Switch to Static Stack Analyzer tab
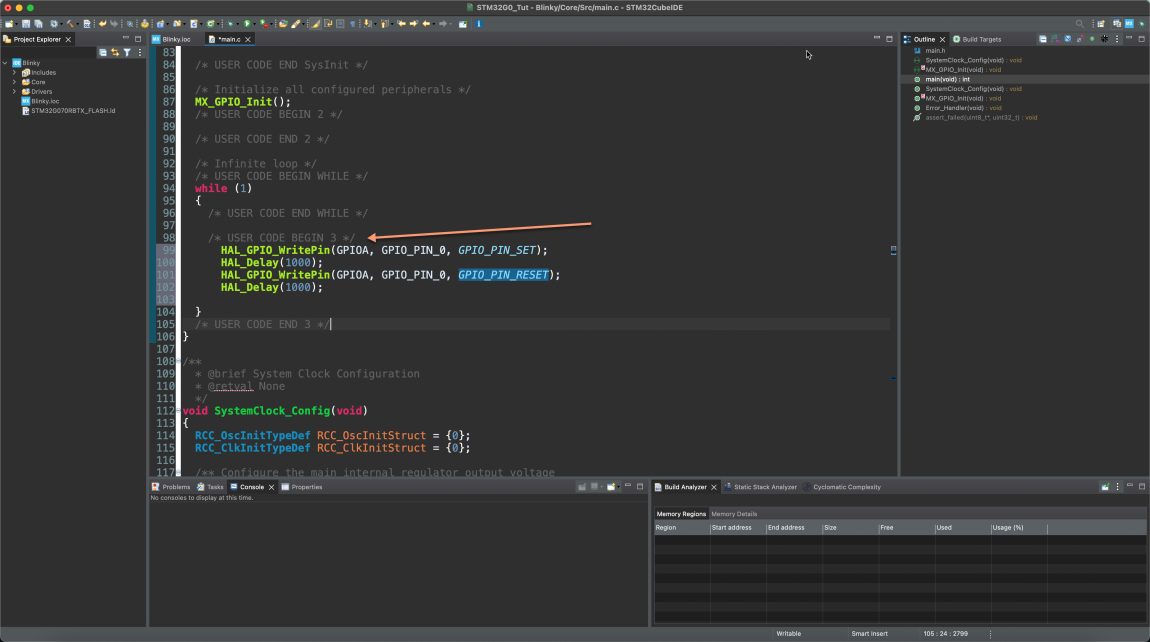 pos(760,486)
